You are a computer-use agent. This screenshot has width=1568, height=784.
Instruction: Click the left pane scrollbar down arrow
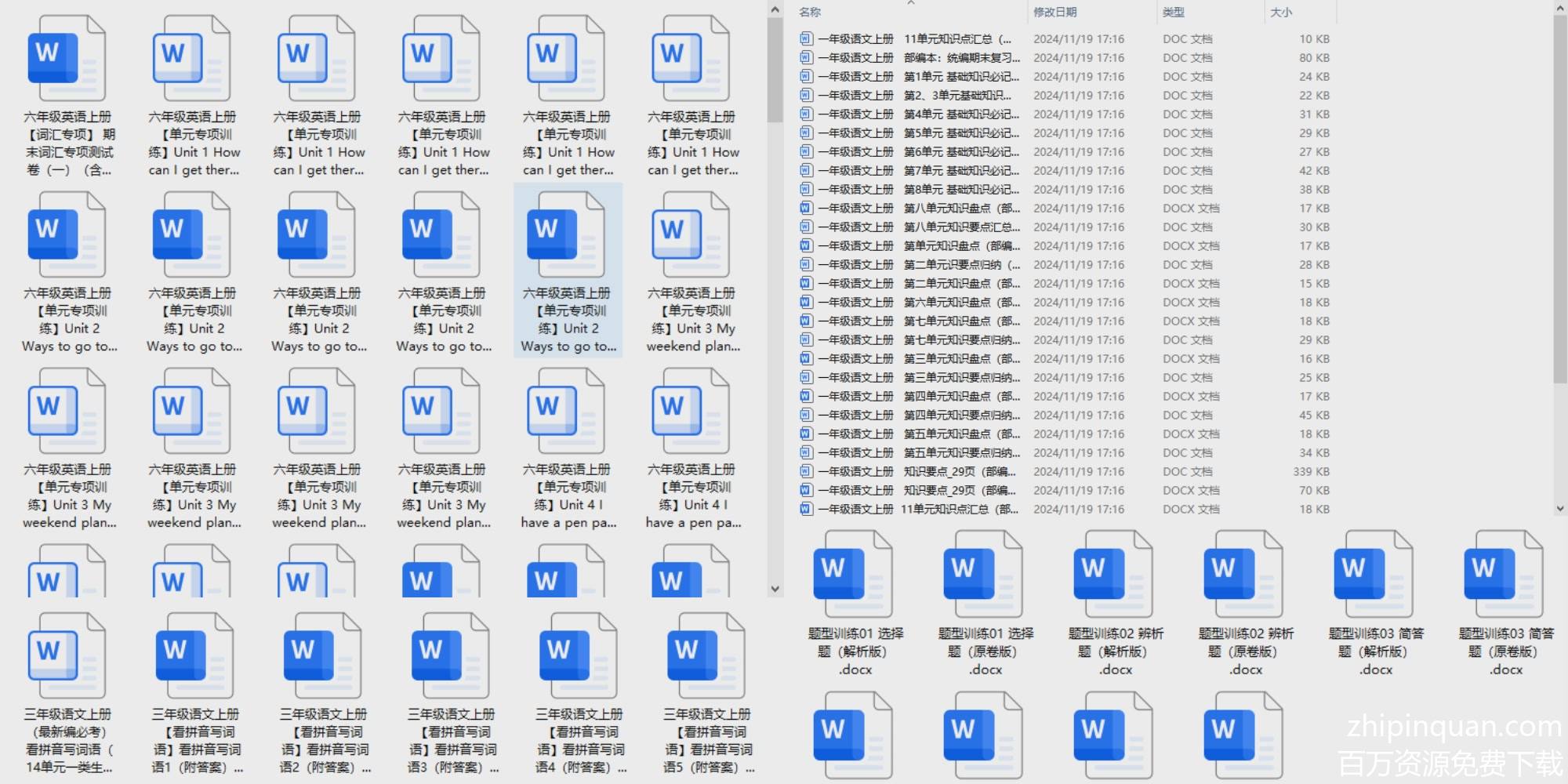tap(775, 589)
